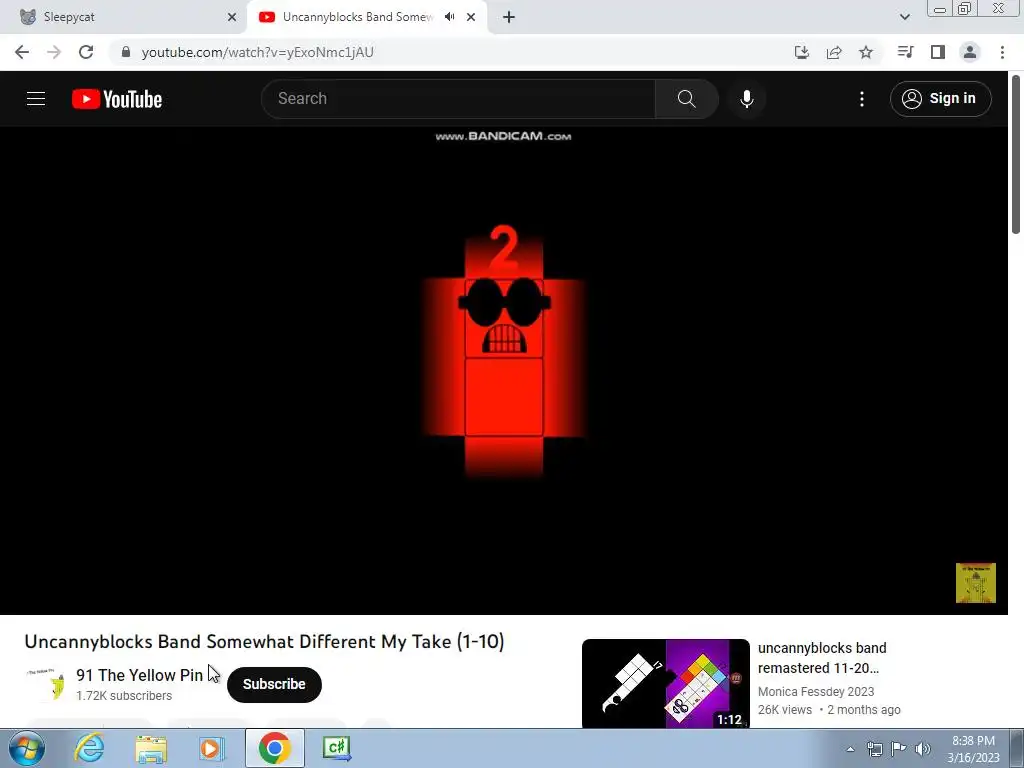Switch to the Sleepycat tab

click(x=122, y=17)
